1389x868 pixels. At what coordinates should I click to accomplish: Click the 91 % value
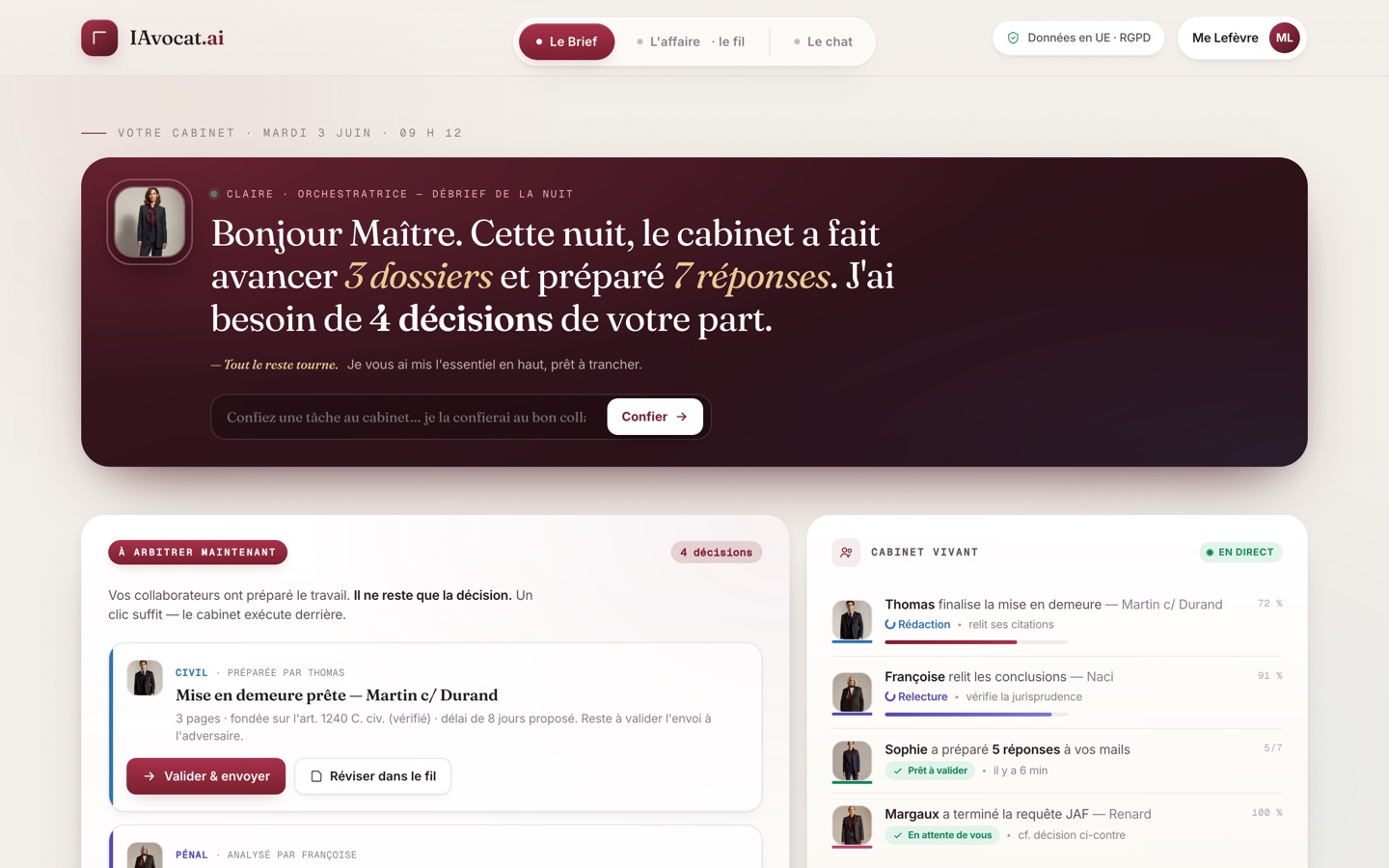coord(1269,676)
